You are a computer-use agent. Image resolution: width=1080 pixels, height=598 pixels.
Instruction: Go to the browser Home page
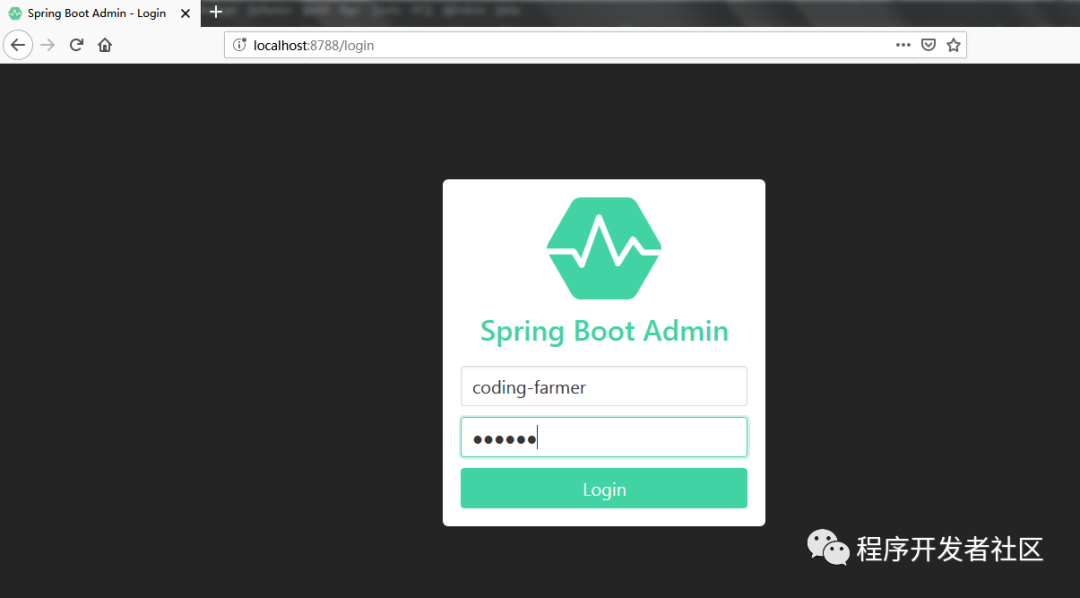[105, 45]
